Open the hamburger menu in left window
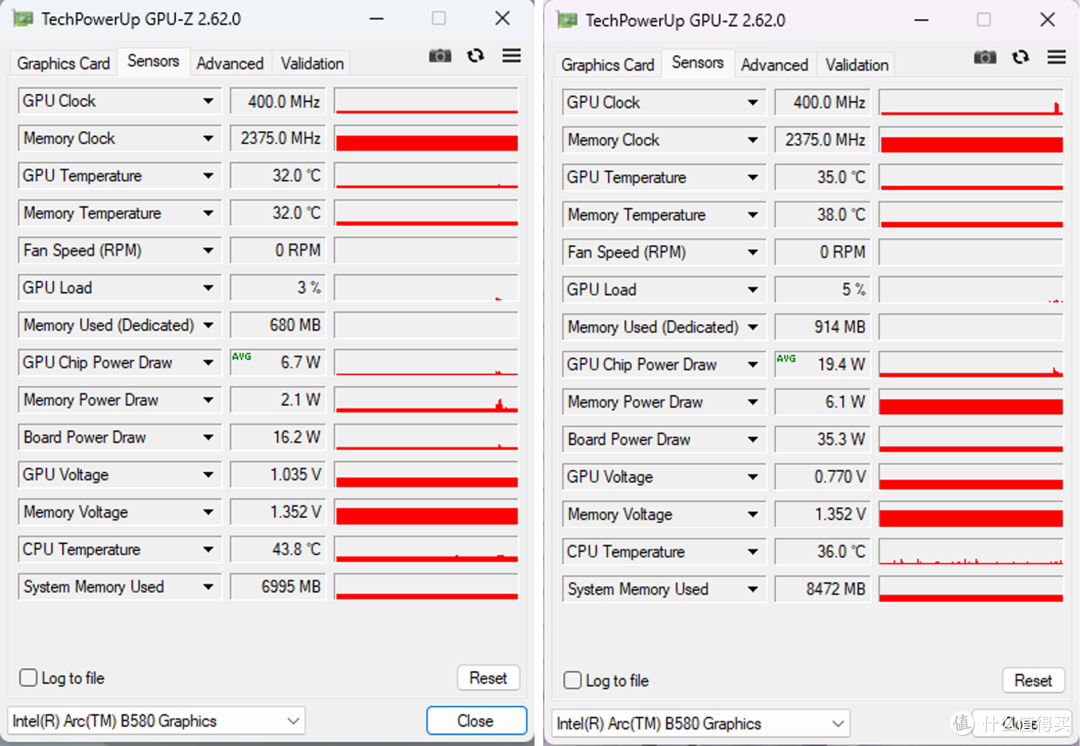This screenshot has height=746, width=1080. tap(511, 56)
